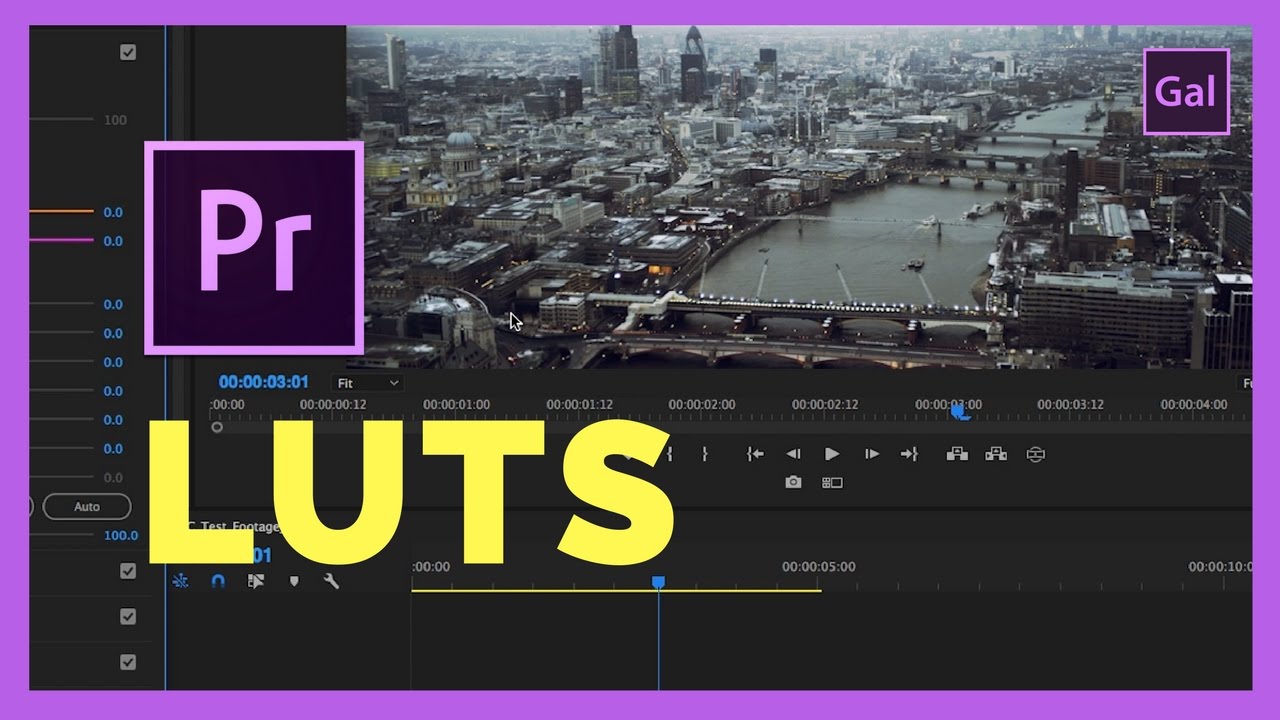Click the orange slider line
Screen dimensions: 1280x720
coord(61,212)
